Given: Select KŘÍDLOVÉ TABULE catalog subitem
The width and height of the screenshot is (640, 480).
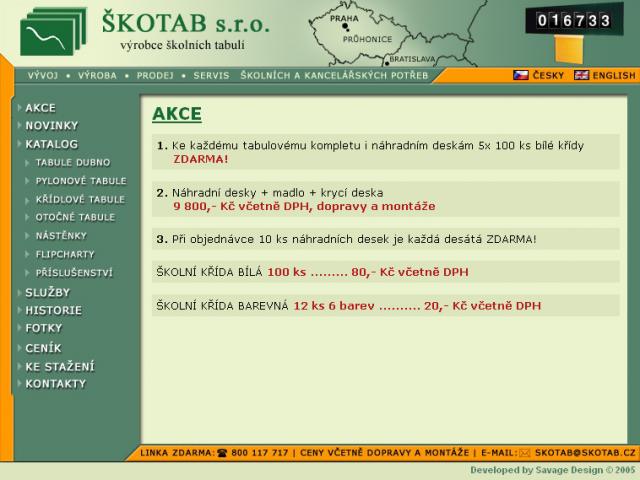Looking at the screenshot, I should (x=80, y=199).
